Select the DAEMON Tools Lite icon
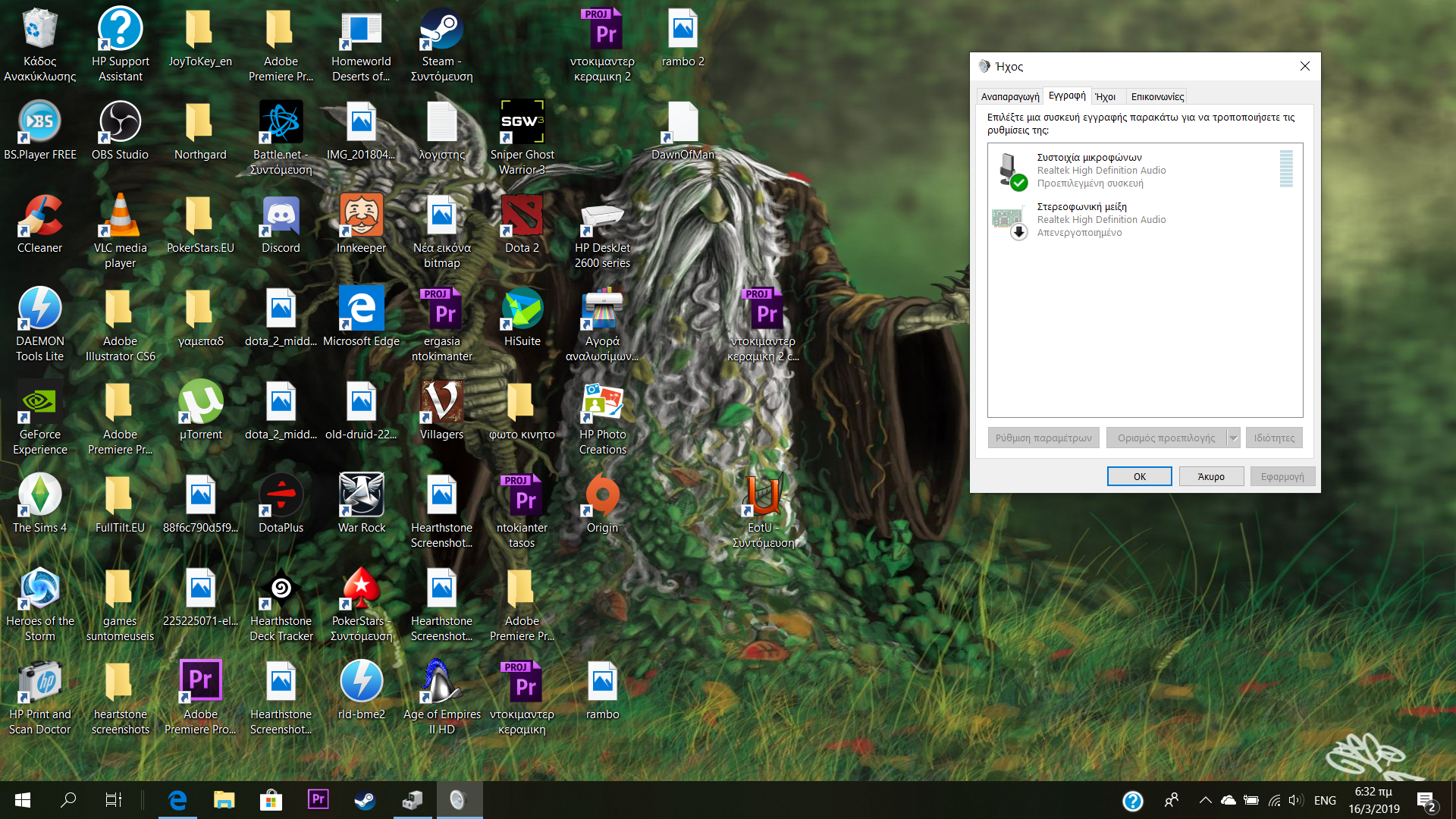Screen dimensions: 1456x819 (x=39, y=325)
